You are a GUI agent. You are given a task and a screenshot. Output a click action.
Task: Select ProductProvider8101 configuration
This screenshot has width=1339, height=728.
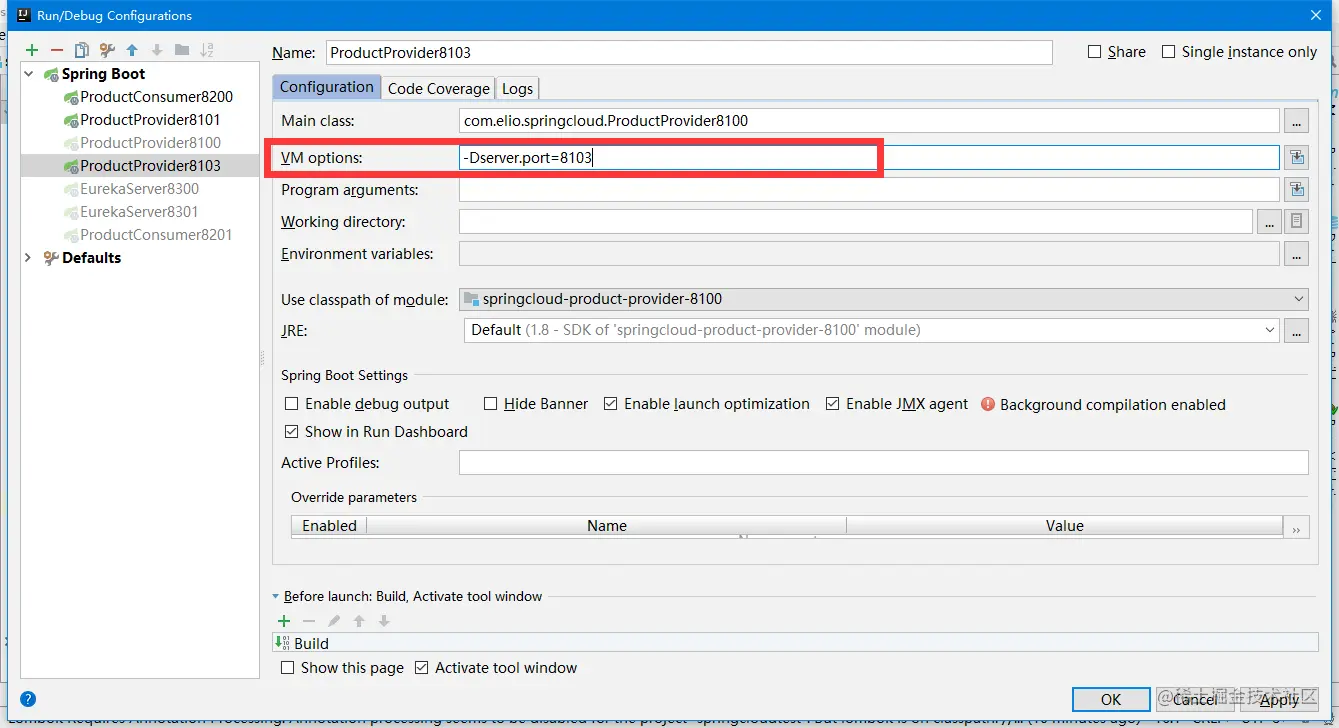pyautogui.click(x=150, y=120)
